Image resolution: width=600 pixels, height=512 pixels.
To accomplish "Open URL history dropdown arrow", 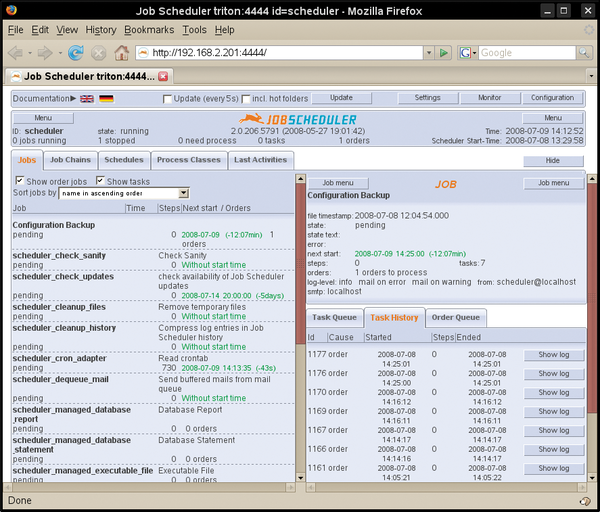I will (429, 52).
